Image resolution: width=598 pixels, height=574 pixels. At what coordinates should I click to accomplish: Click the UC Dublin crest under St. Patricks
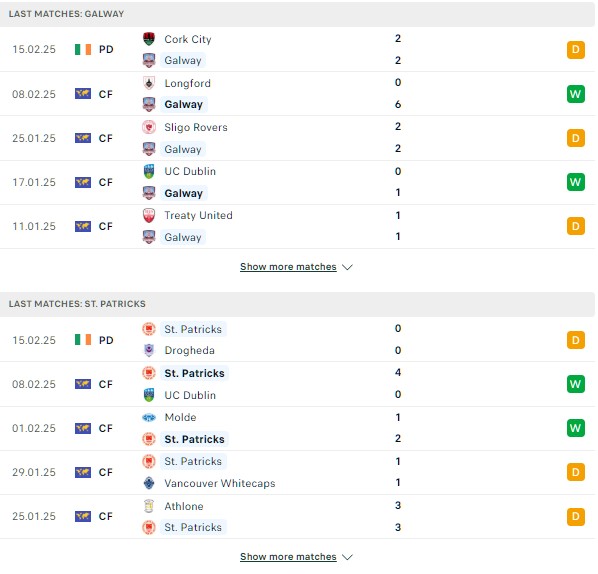[x=149, y=395]
